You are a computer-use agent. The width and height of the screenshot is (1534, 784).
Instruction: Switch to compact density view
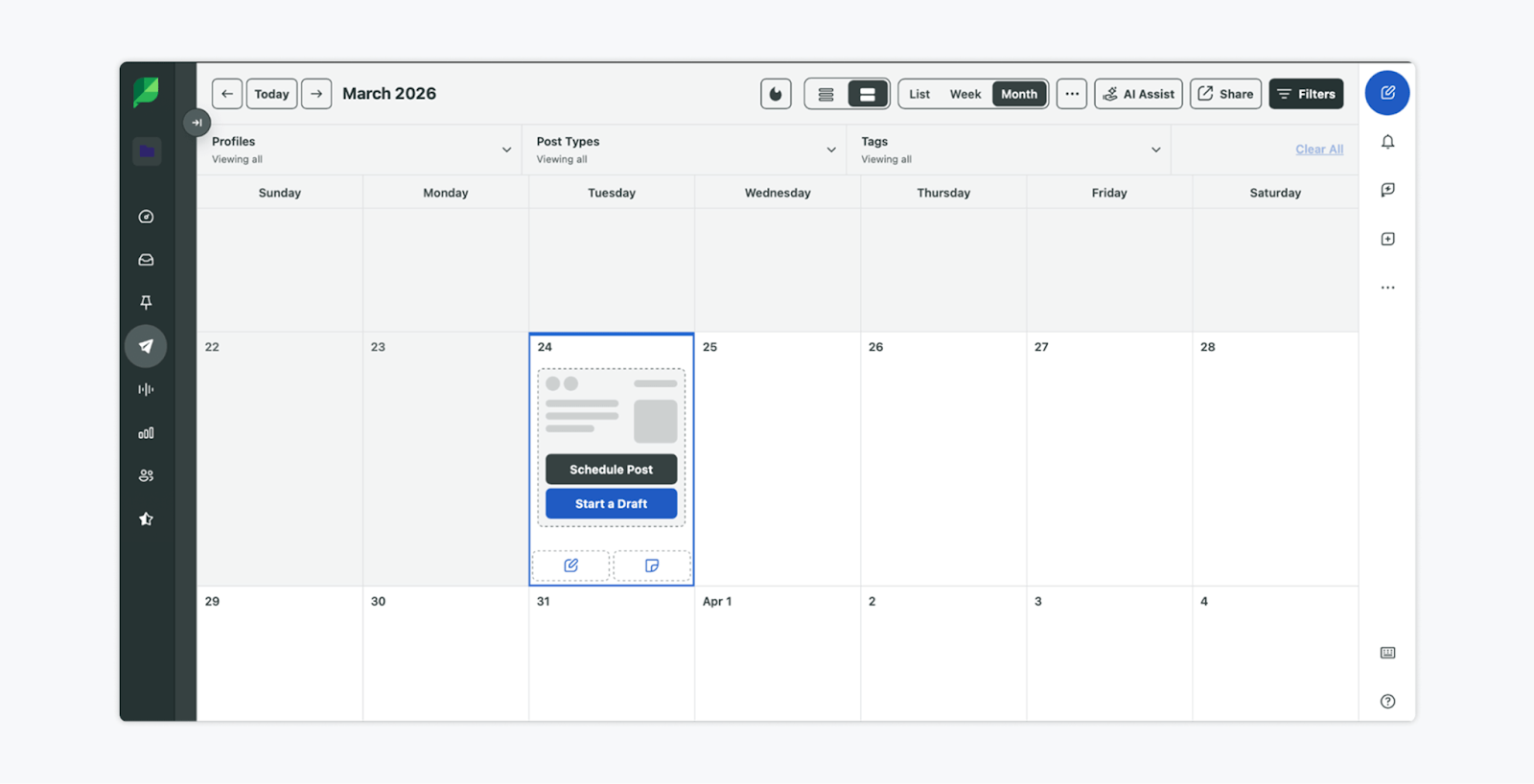[x=825, y=94]
